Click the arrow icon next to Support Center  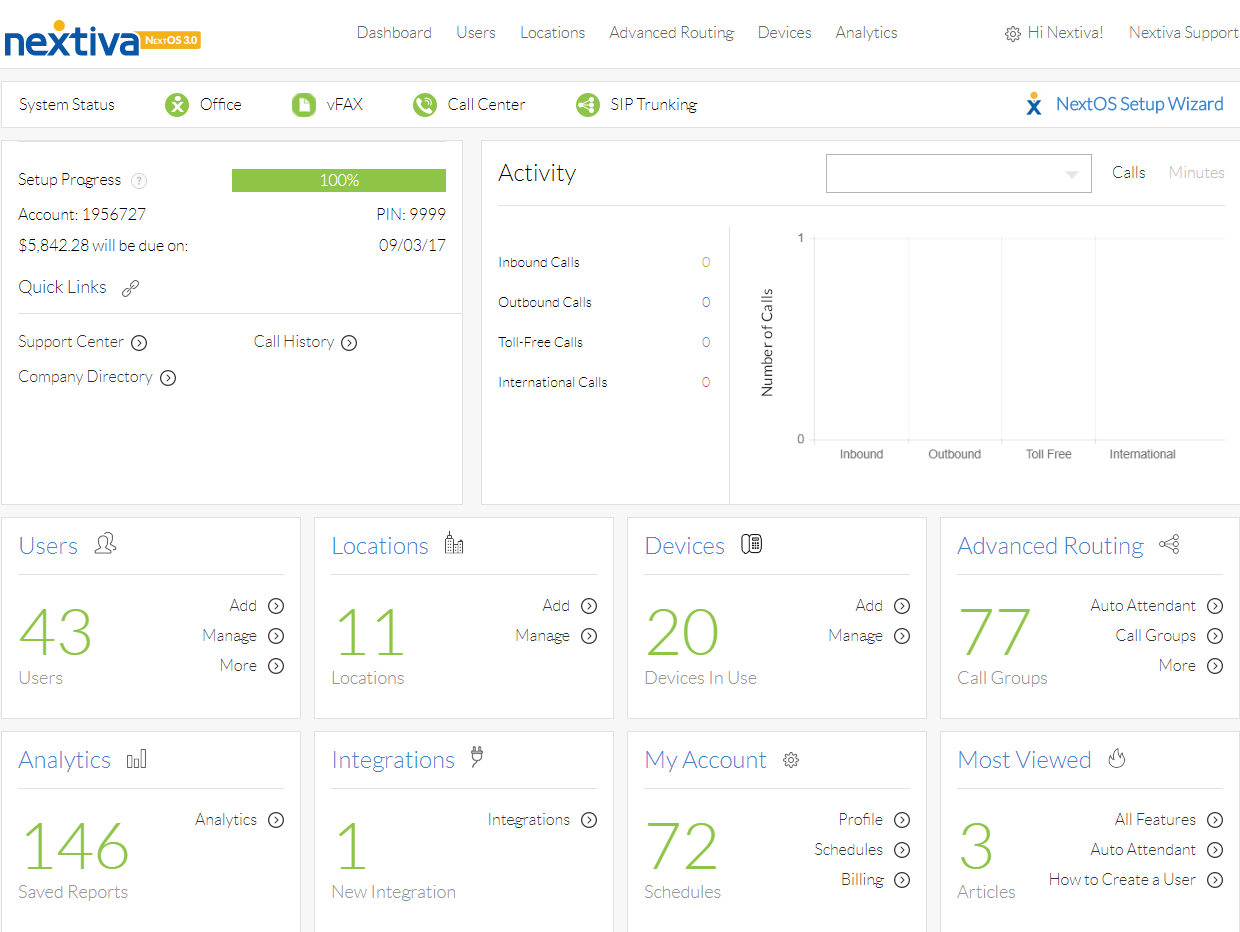pyautogui.click(x=139, y=343)
